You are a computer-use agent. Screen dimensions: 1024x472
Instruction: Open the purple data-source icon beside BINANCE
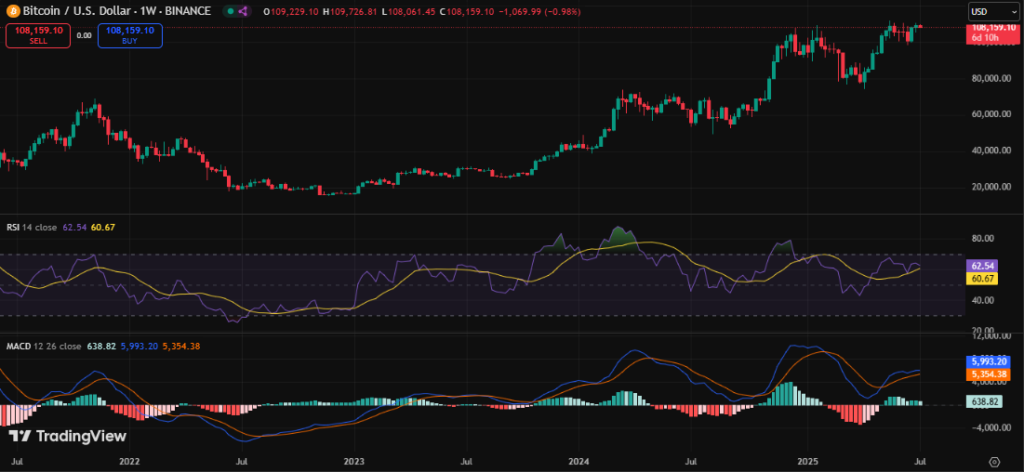click(243, 11)
